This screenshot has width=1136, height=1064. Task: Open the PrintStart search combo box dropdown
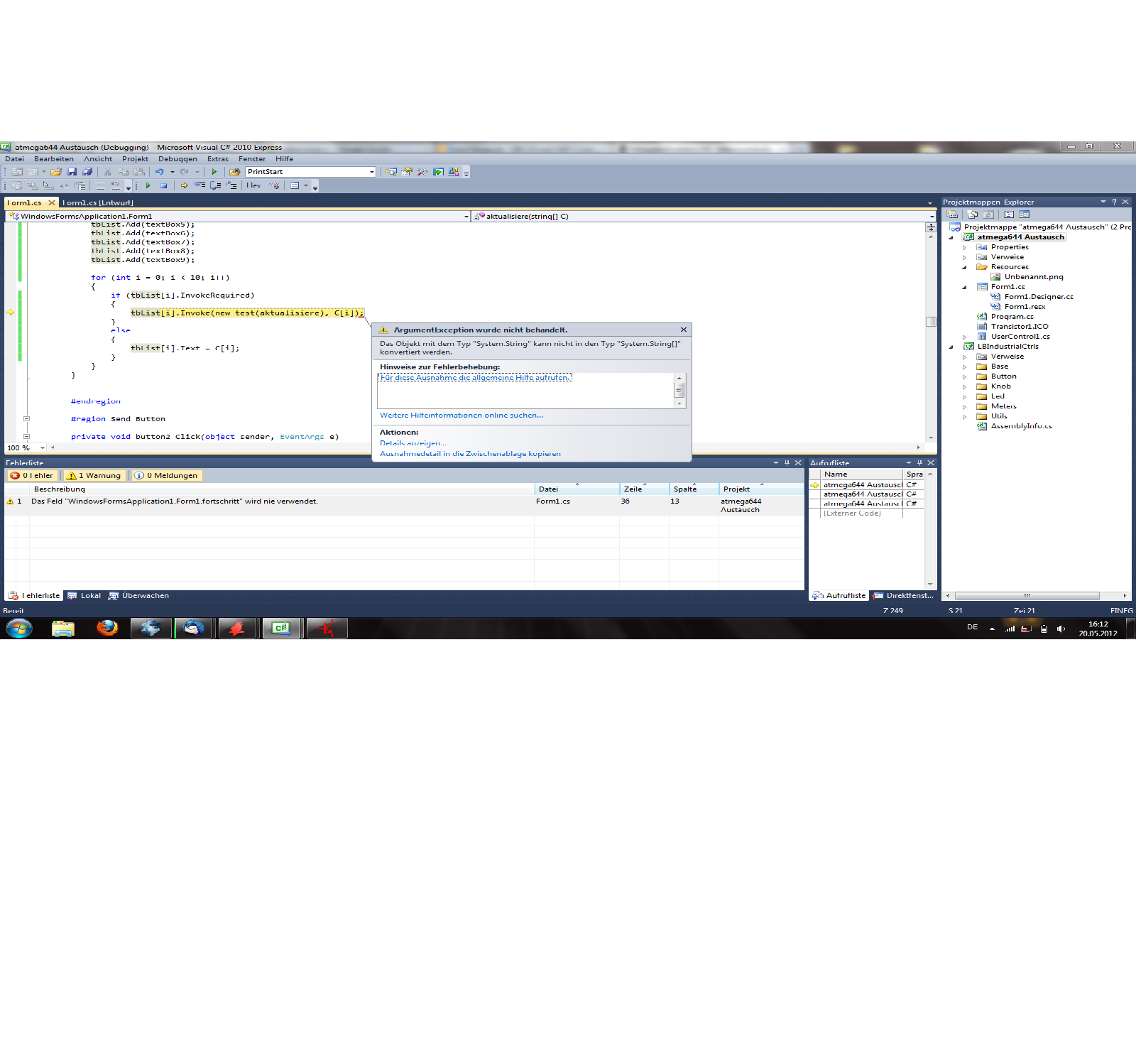coord(372,172)
